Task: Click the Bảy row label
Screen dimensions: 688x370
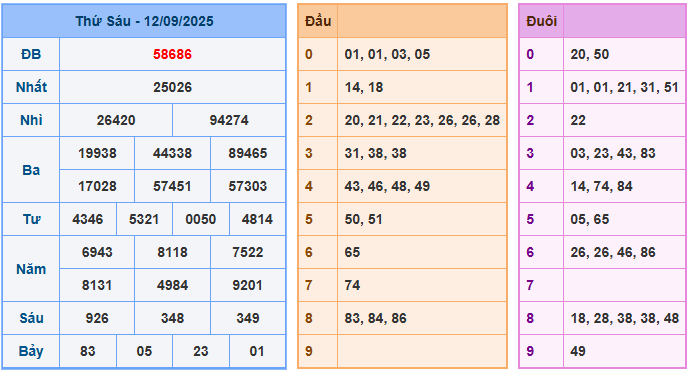Action: click(31, 351)
